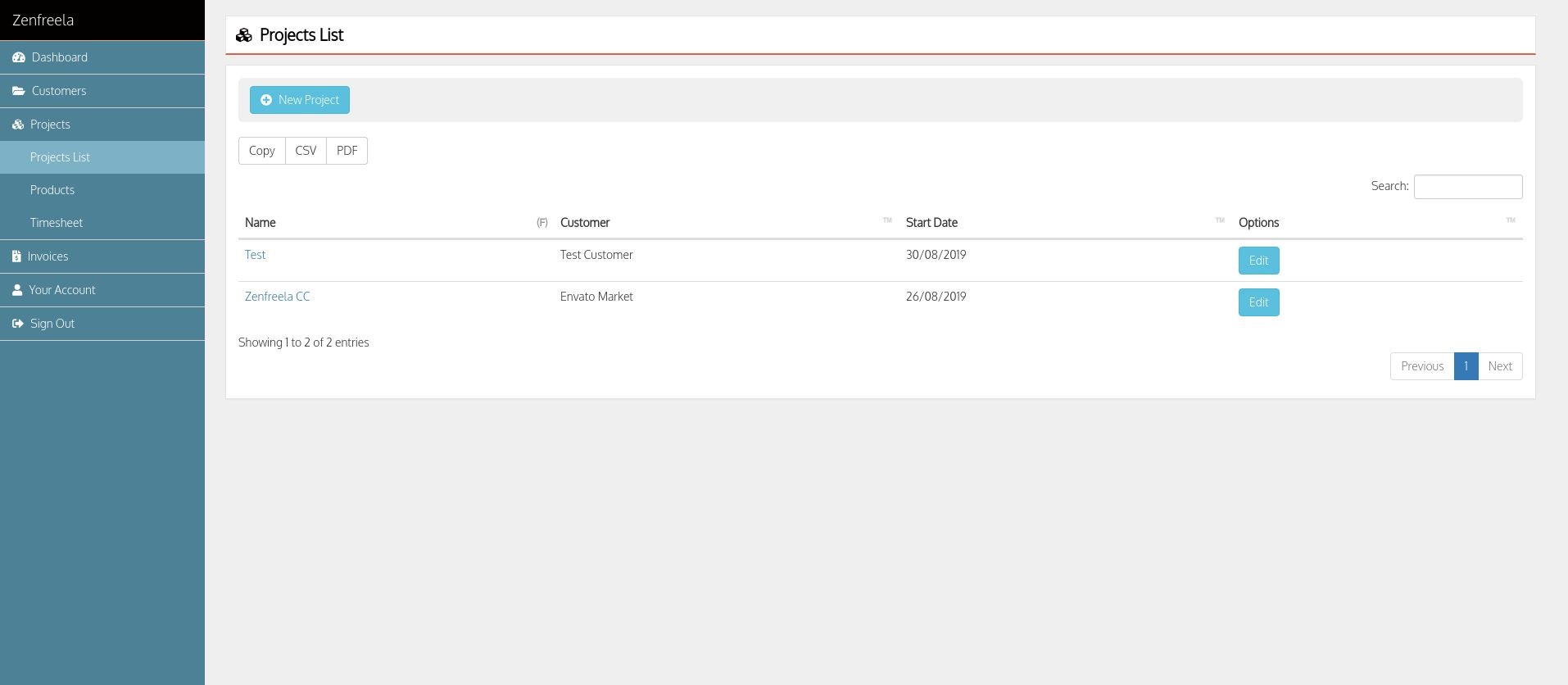Screen dimensions: 1568x685
Task: Export the table as CSV
Action: pyautogui.click(x=306, y=151)
